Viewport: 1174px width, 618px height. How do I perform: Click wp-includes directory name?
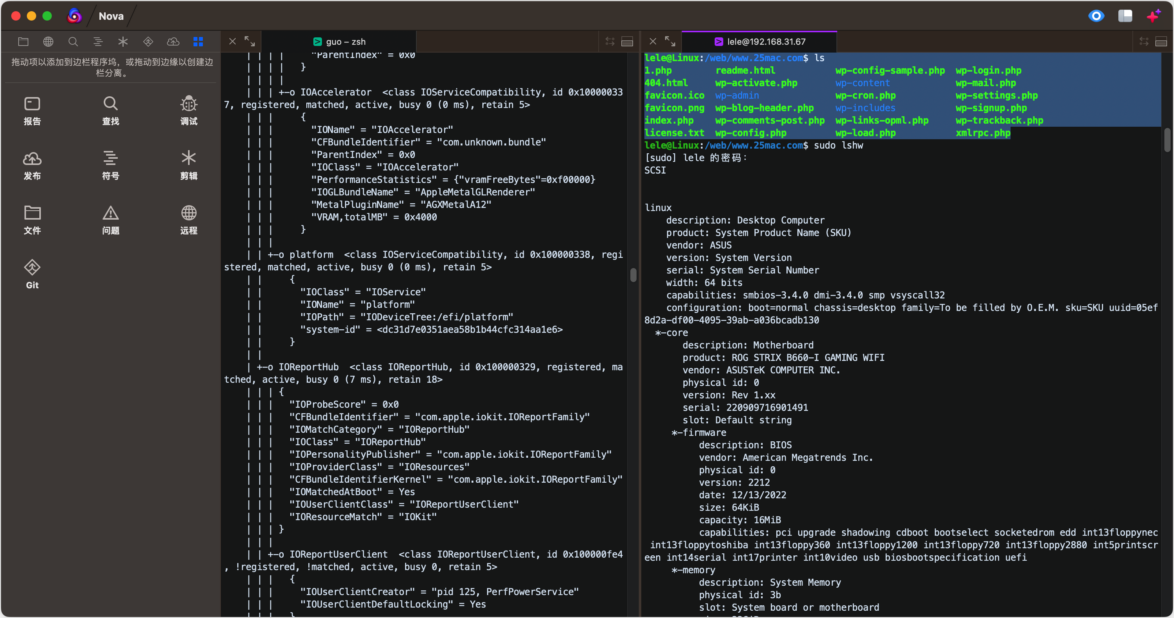tap(866, 108)
